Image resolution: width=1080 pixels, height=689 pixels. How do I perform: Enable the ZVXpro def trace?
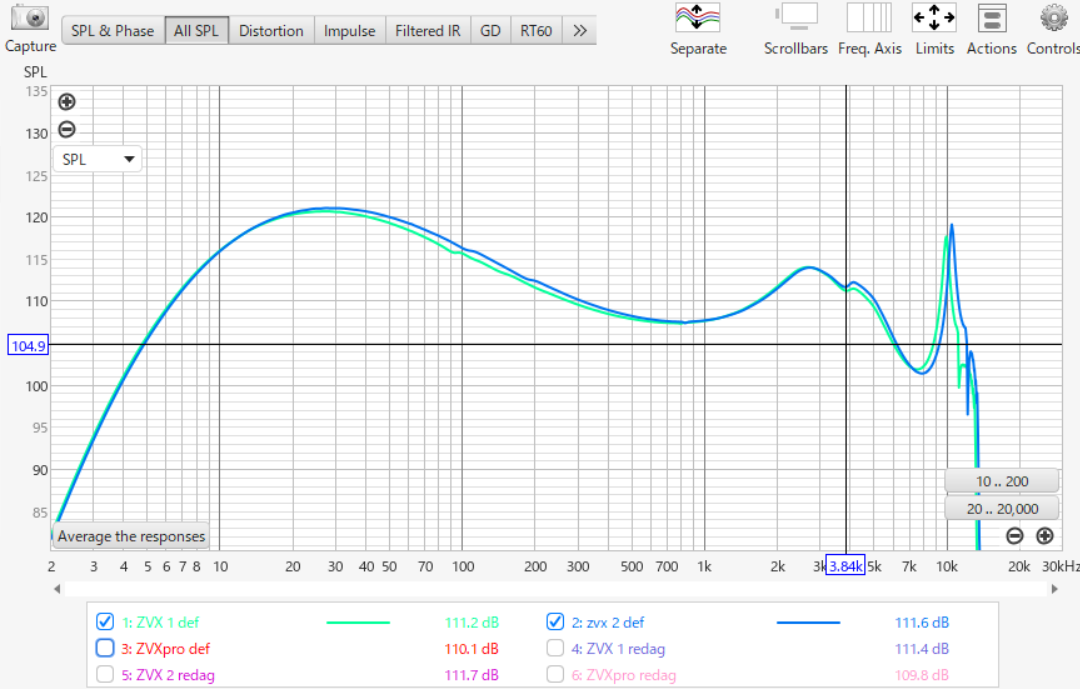pyautogui.click(x=105, y=648)
